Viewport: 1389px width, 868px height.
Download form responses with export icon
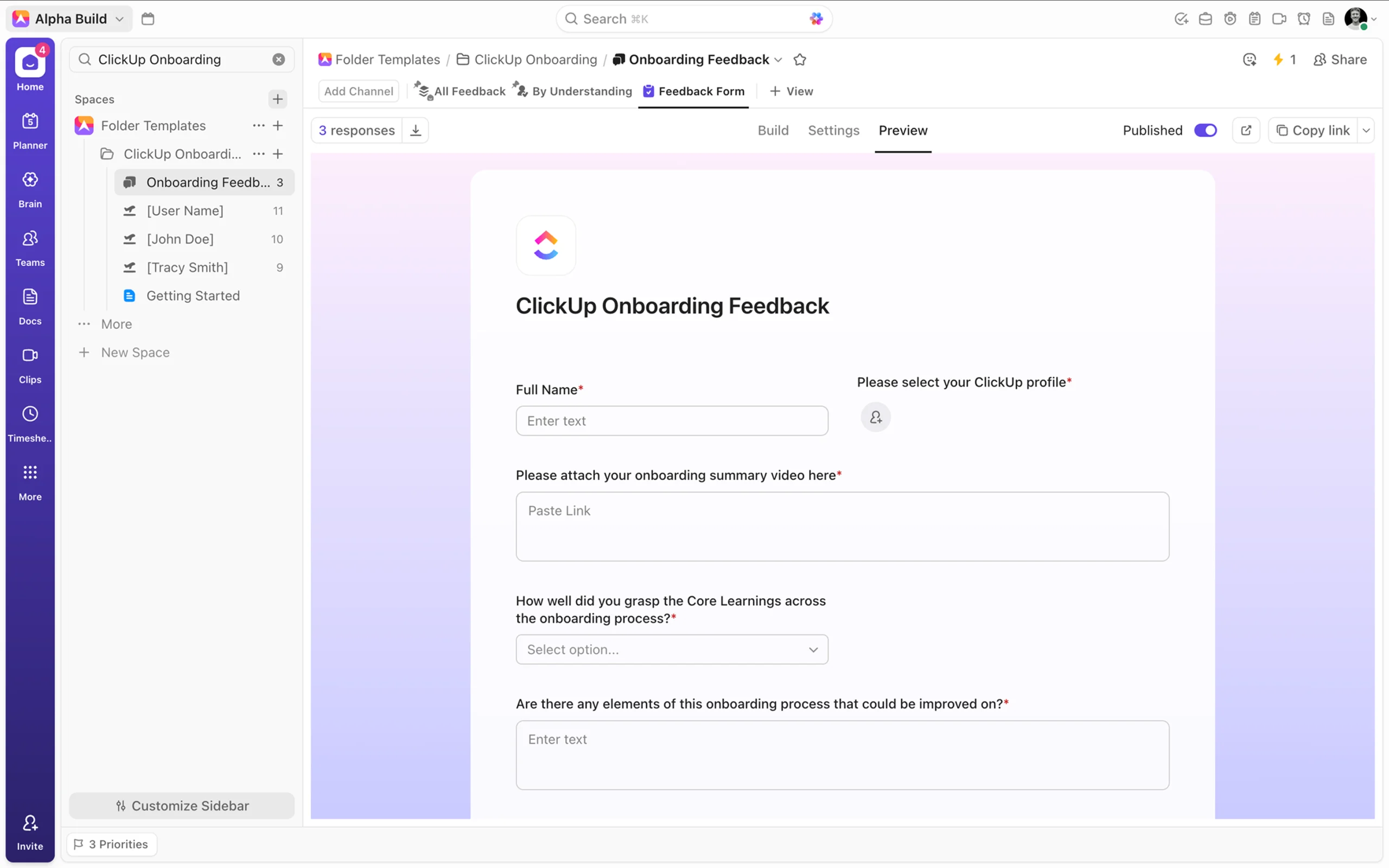(416, 130)
